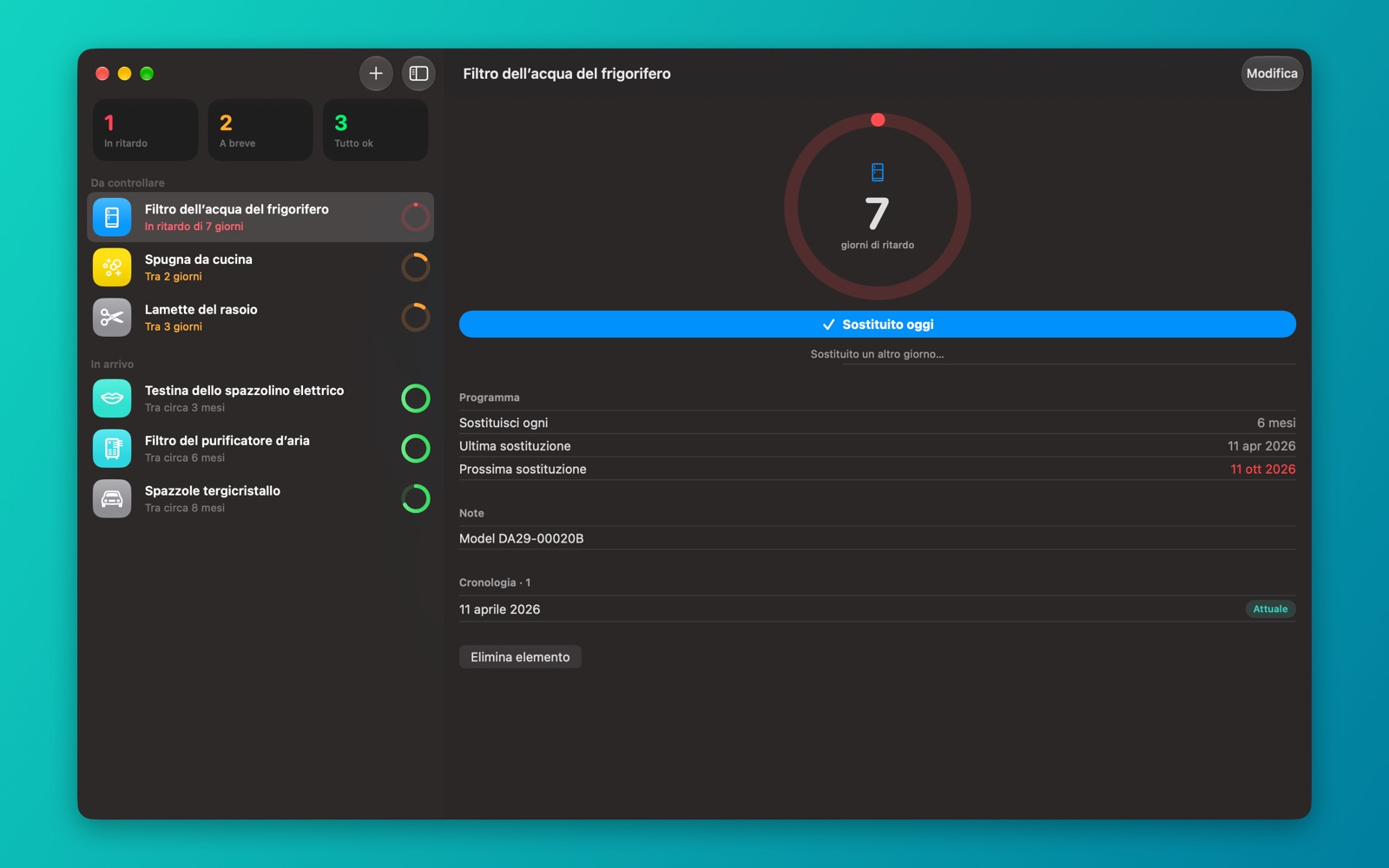Click the 'Elimina elemento' button

[x=520, y=657]
